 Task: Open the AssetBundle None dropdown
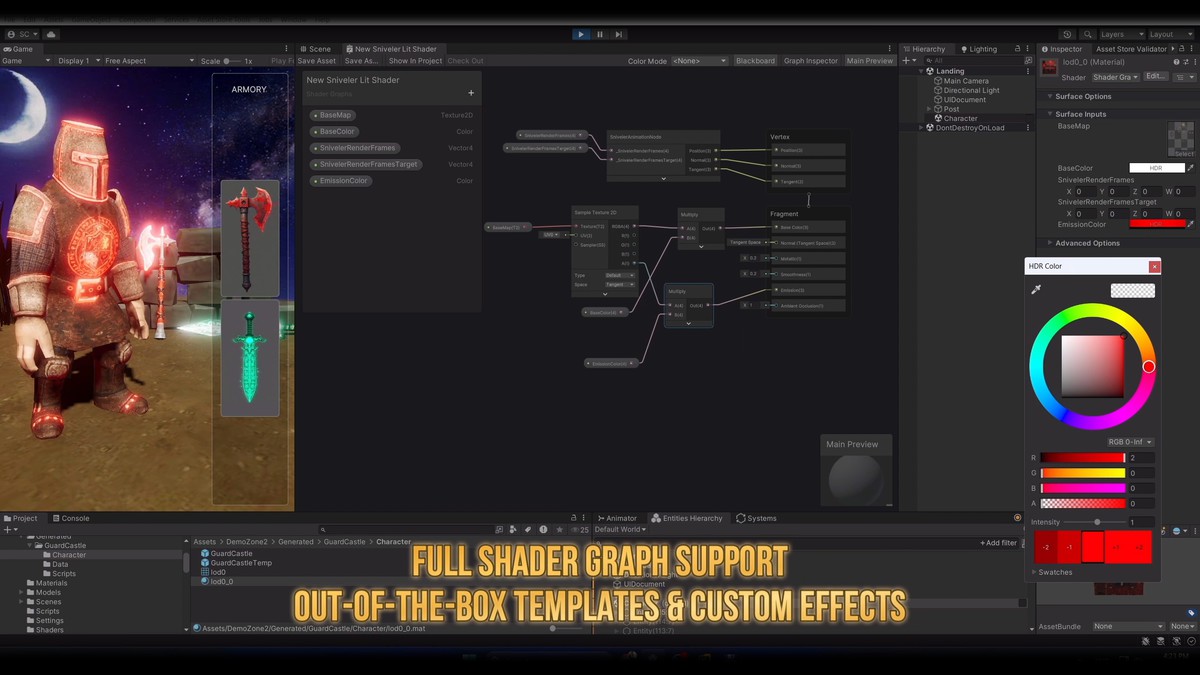click(x=1127, y=626)
